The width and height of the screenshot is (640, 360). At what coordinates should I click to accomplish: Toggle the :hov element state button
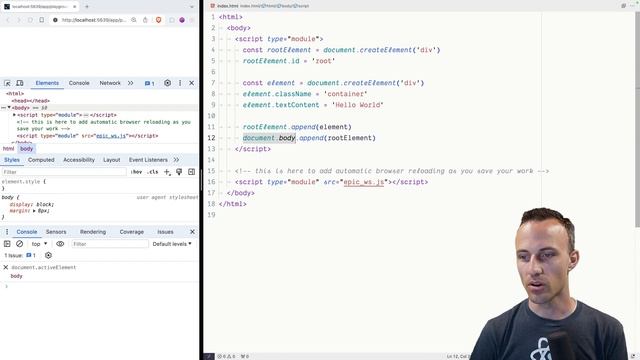pos(136,172)
